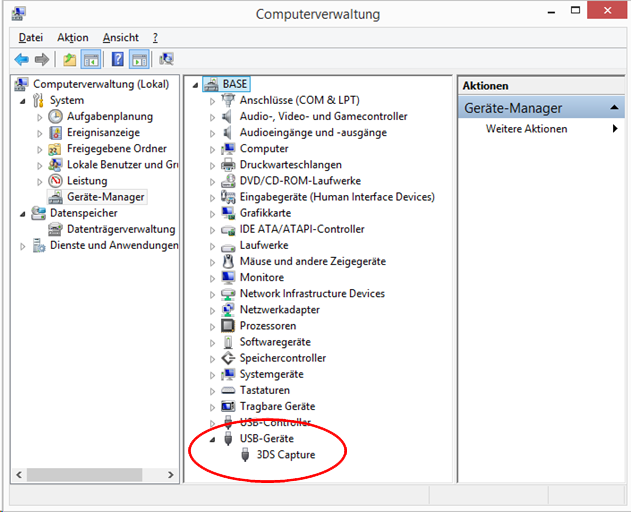
Task: Click the Aufgabenplanung clock icon
Action: [x=56, y=116]
